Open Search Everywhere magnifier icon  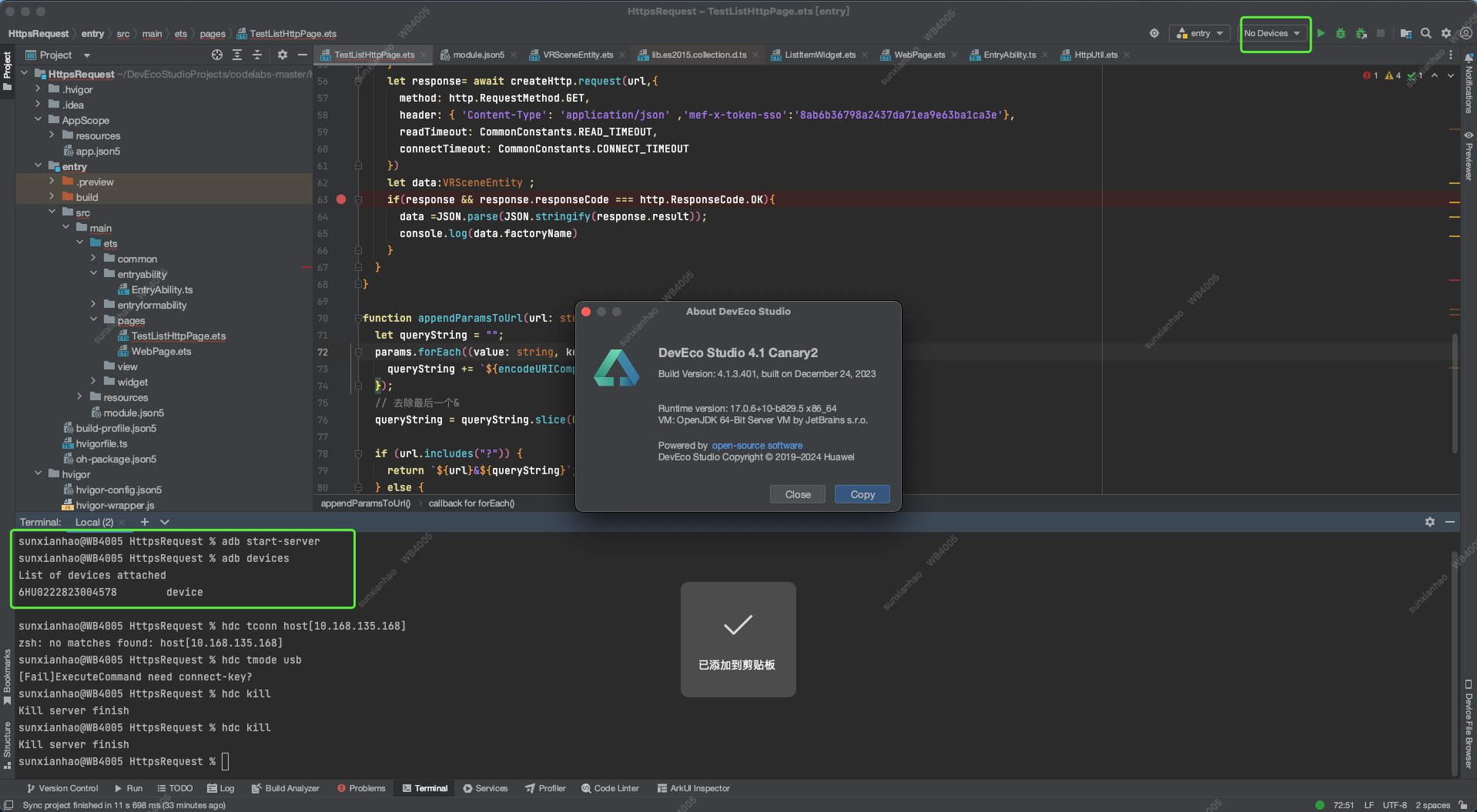(1426, 33)
